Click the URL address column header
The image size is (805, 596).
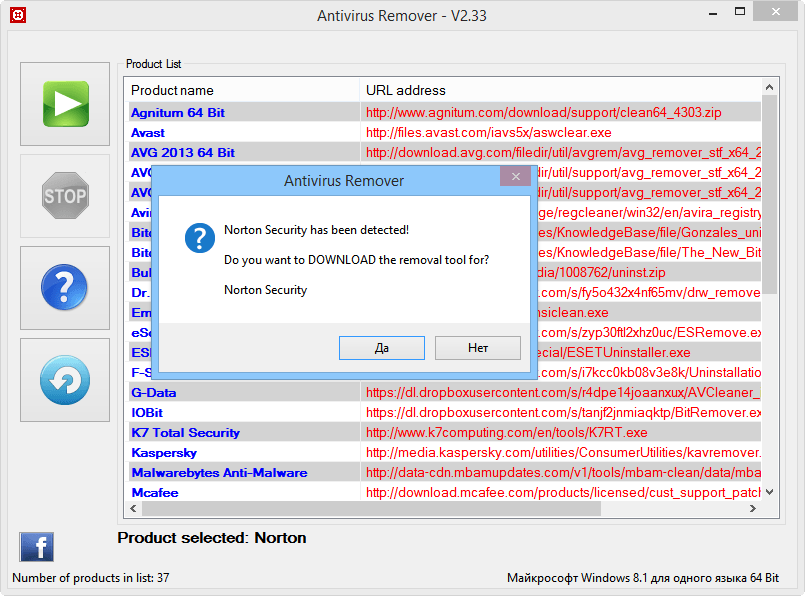click(560, 91)
